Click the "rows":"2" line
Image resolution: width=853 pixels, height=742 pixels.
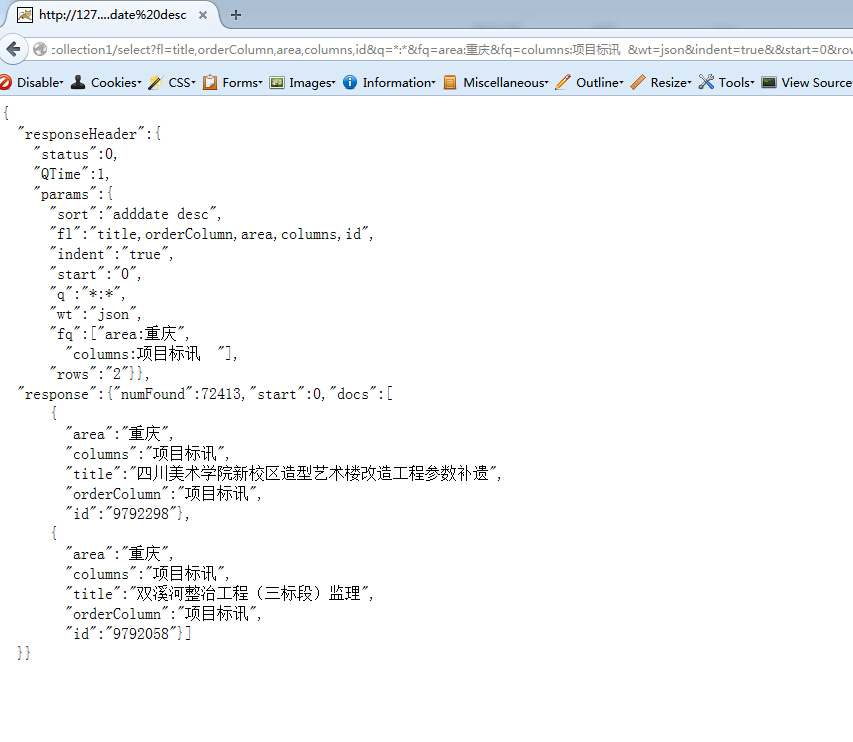(x=99, y=374)
